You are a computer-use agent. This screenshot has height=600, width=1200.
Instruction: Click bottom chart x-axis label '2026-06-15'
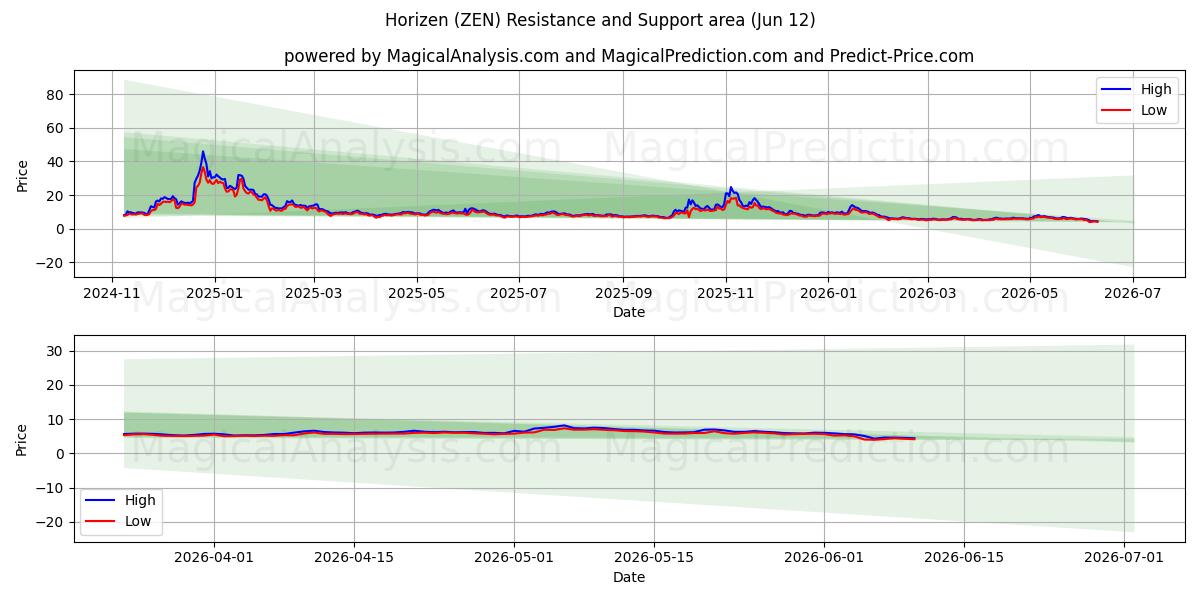(964, 559)
